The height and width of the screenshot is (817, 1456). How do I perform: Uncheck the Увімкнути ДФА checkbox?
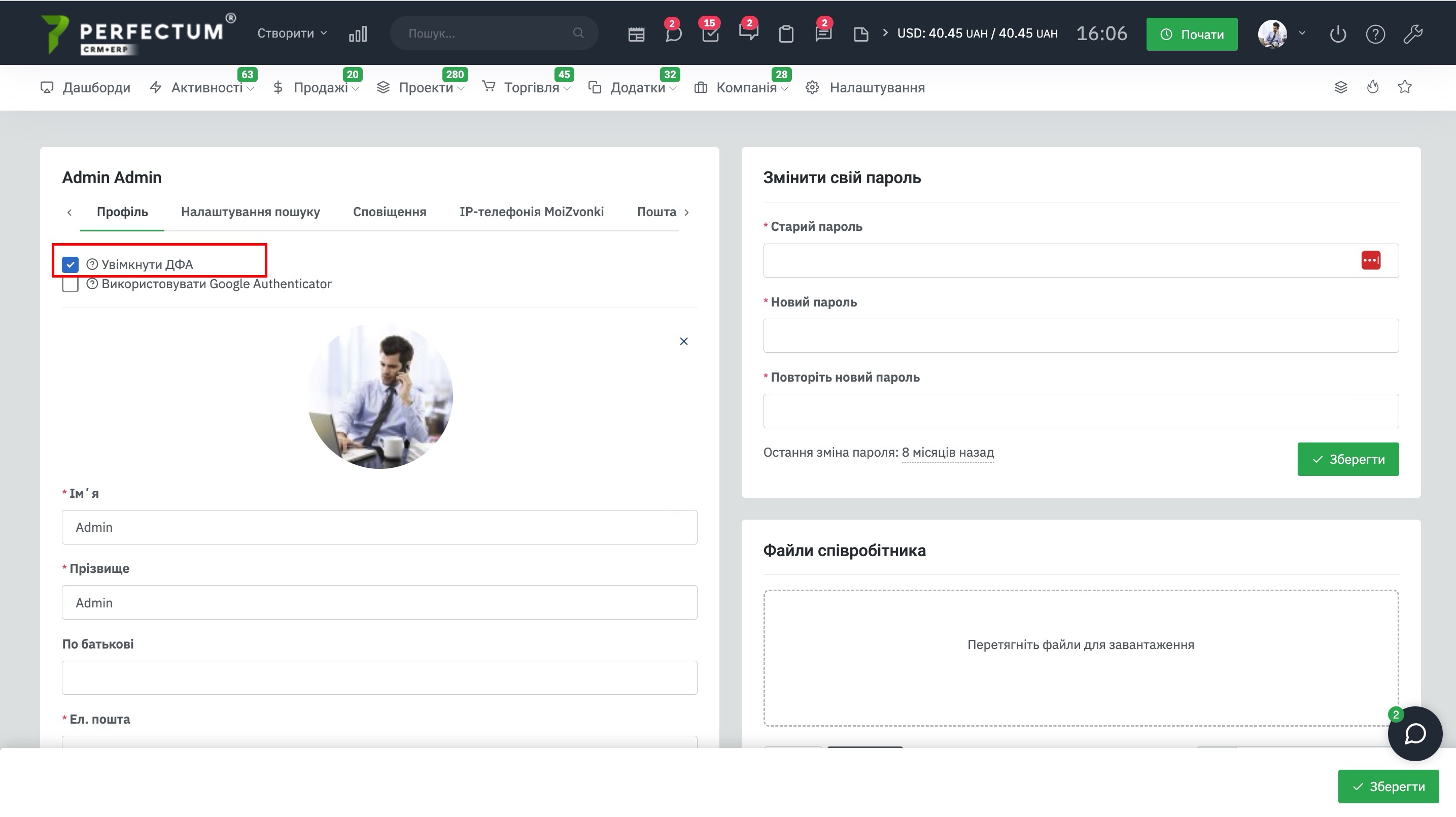click(70, 264)
